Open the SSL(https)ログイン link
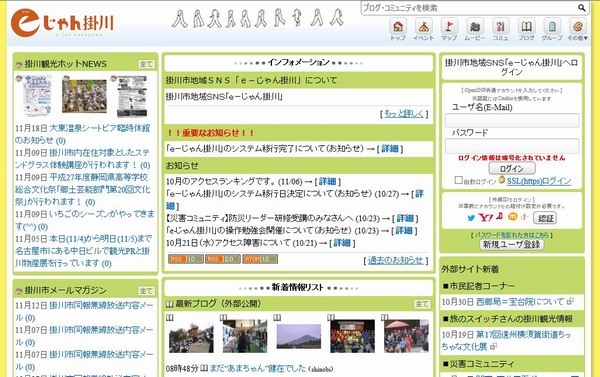 (539, 181)
